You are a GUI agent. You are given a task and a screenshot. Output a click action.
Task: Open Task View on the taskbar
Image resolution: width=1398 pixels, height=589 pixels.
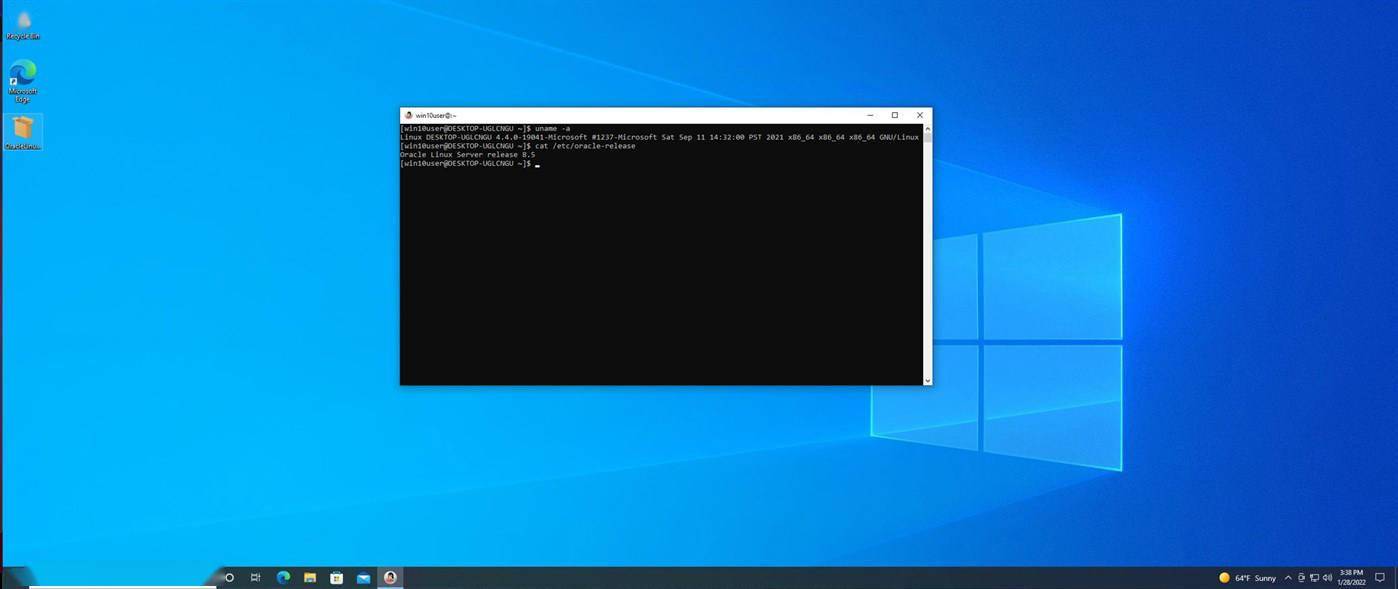pos(255,577)
